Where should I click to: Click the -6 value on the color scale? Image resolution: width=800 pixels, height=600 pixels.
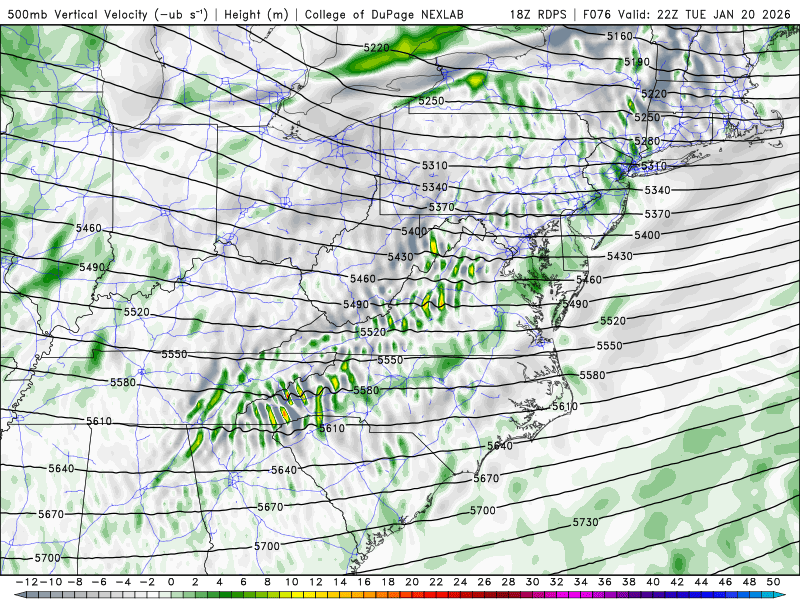tap(99, 582)
